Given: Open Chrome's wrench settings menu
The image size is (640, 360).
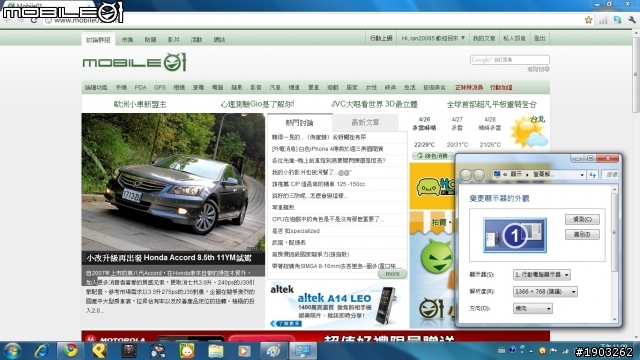Looking at the screenshot, I should [x=632, y=20].
